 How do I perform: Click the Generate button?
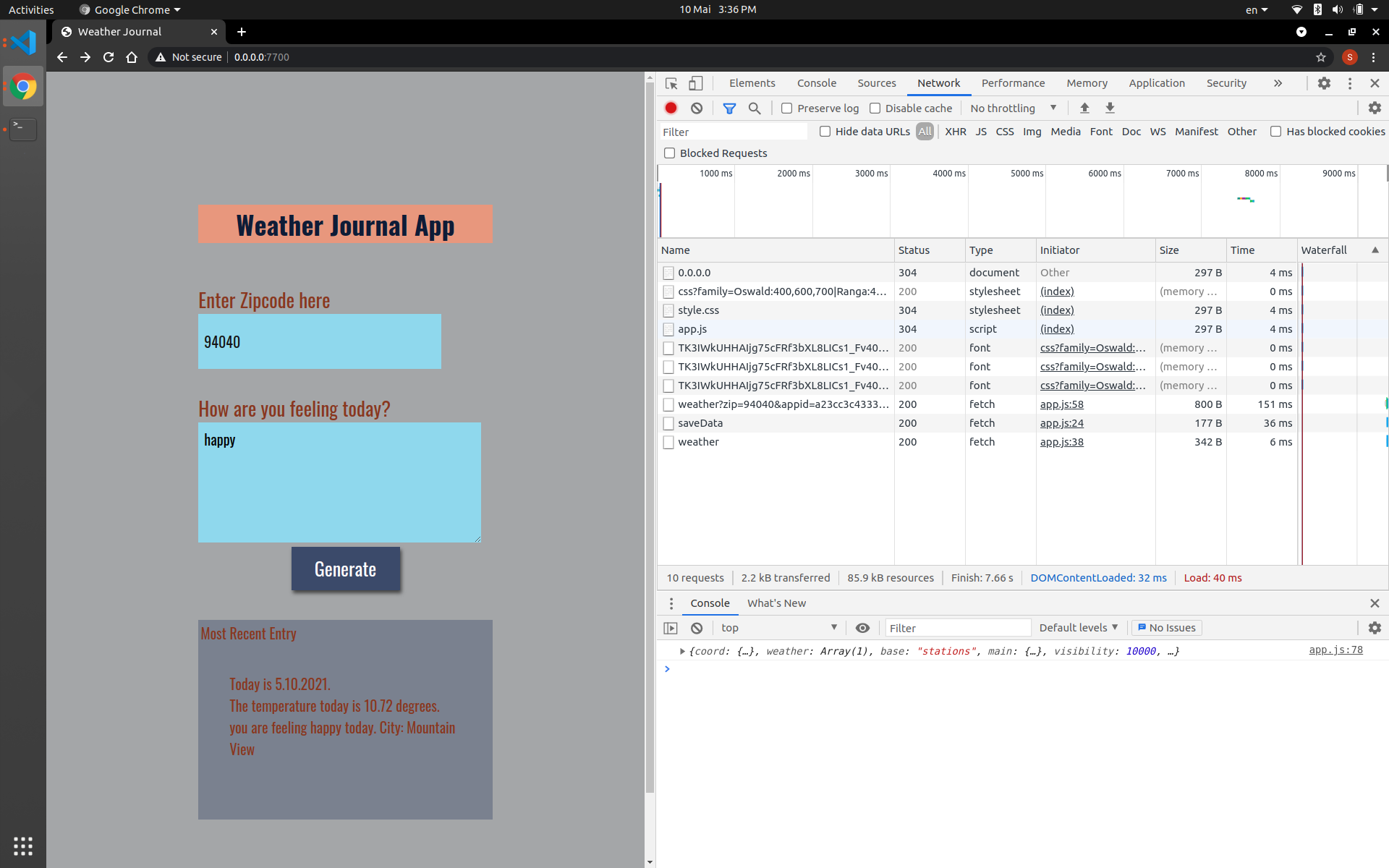pos(345,568)
